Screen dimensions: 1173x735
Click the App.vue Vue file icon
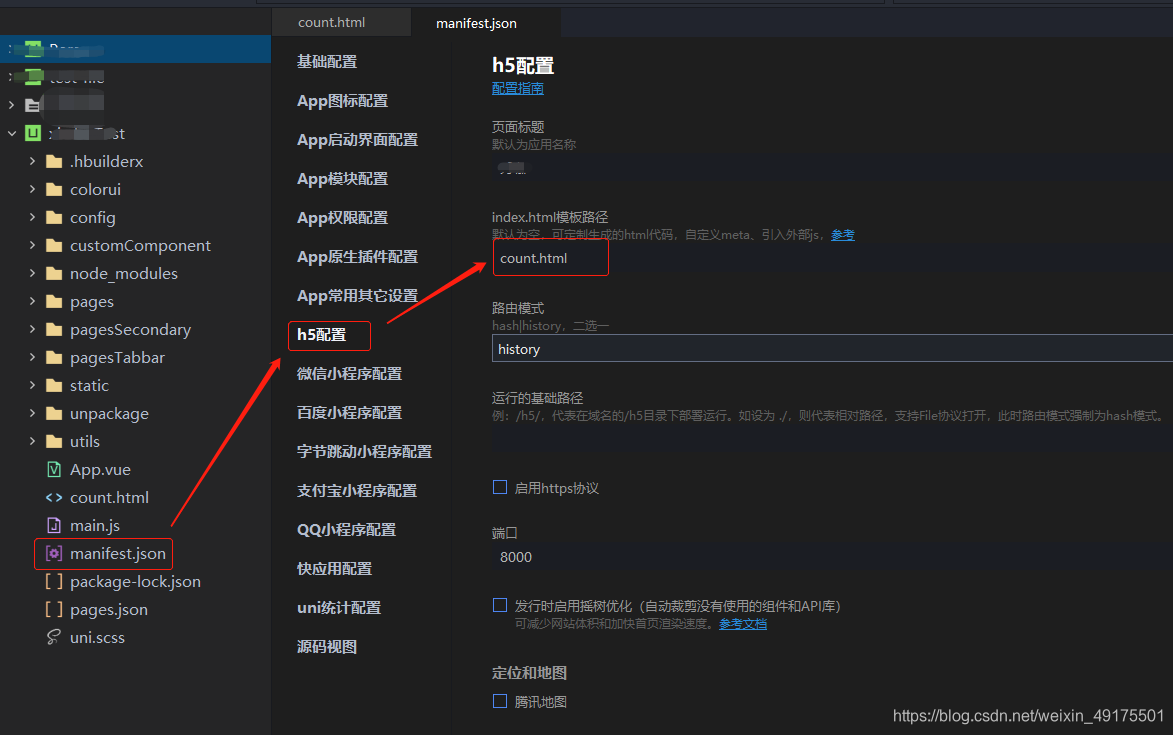click(x=54, y=470)
